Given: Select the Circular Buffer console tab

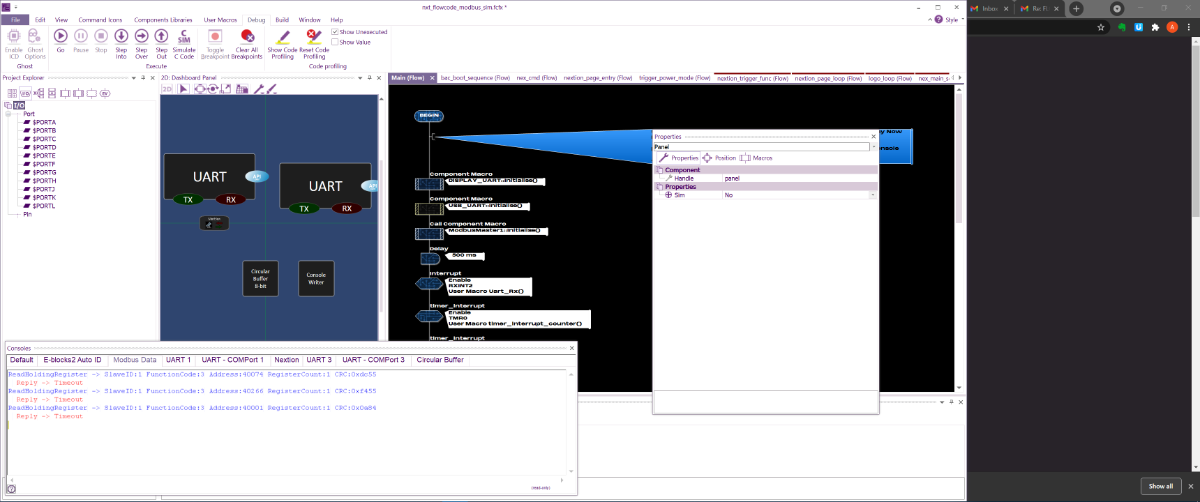Looking at the screenshot, I should coord(440,359).
